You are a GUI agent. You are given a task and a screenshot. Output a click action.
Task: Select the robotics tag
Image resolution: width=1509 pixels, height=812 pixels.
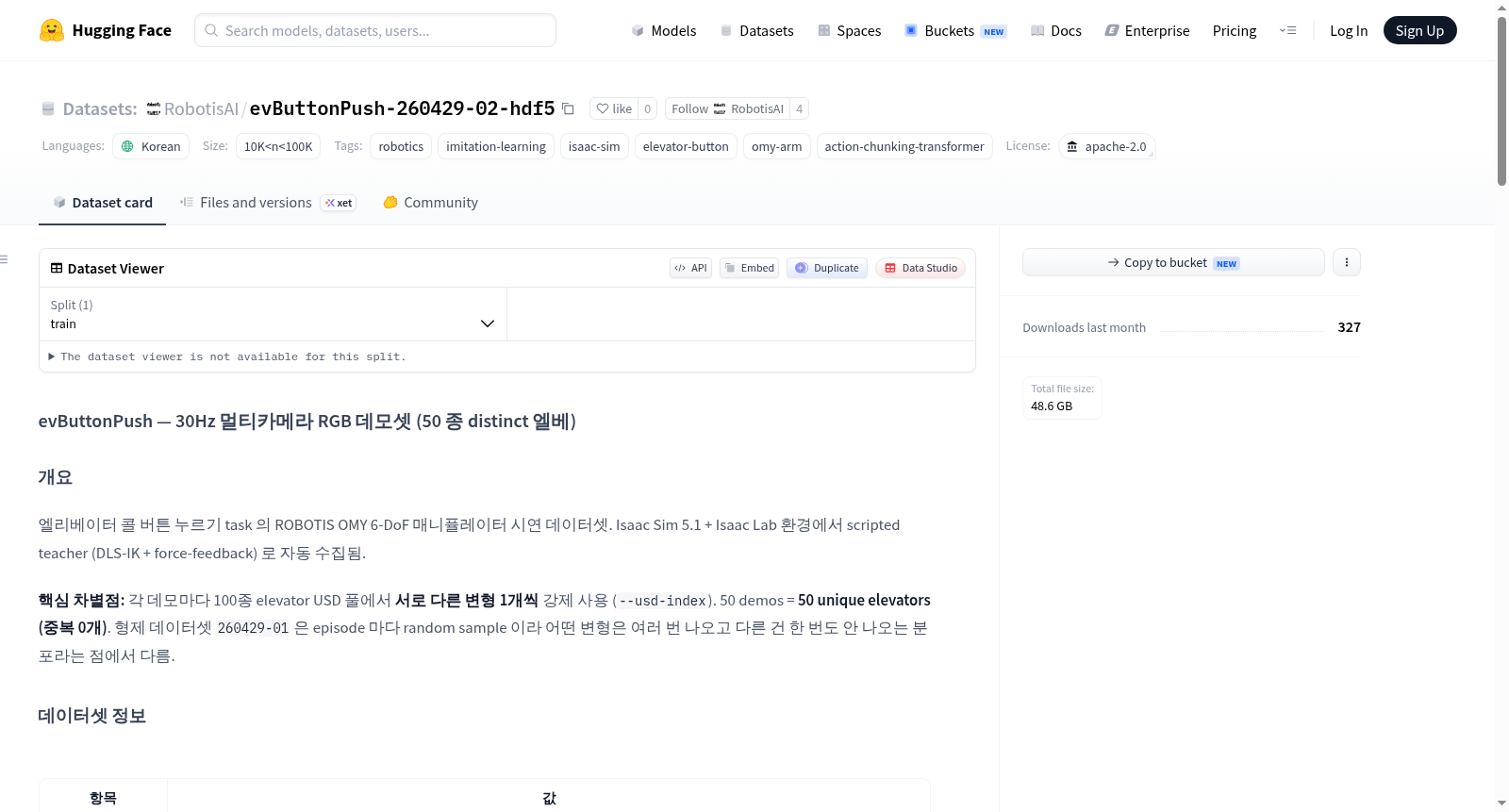tap(401, 146)
